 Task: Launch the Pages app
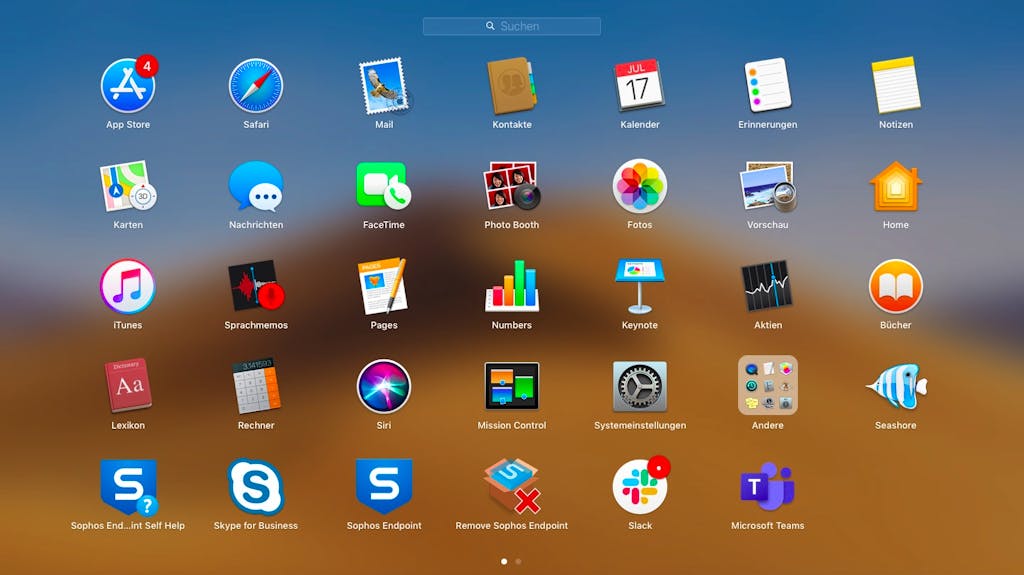click(x=384, y=286)
